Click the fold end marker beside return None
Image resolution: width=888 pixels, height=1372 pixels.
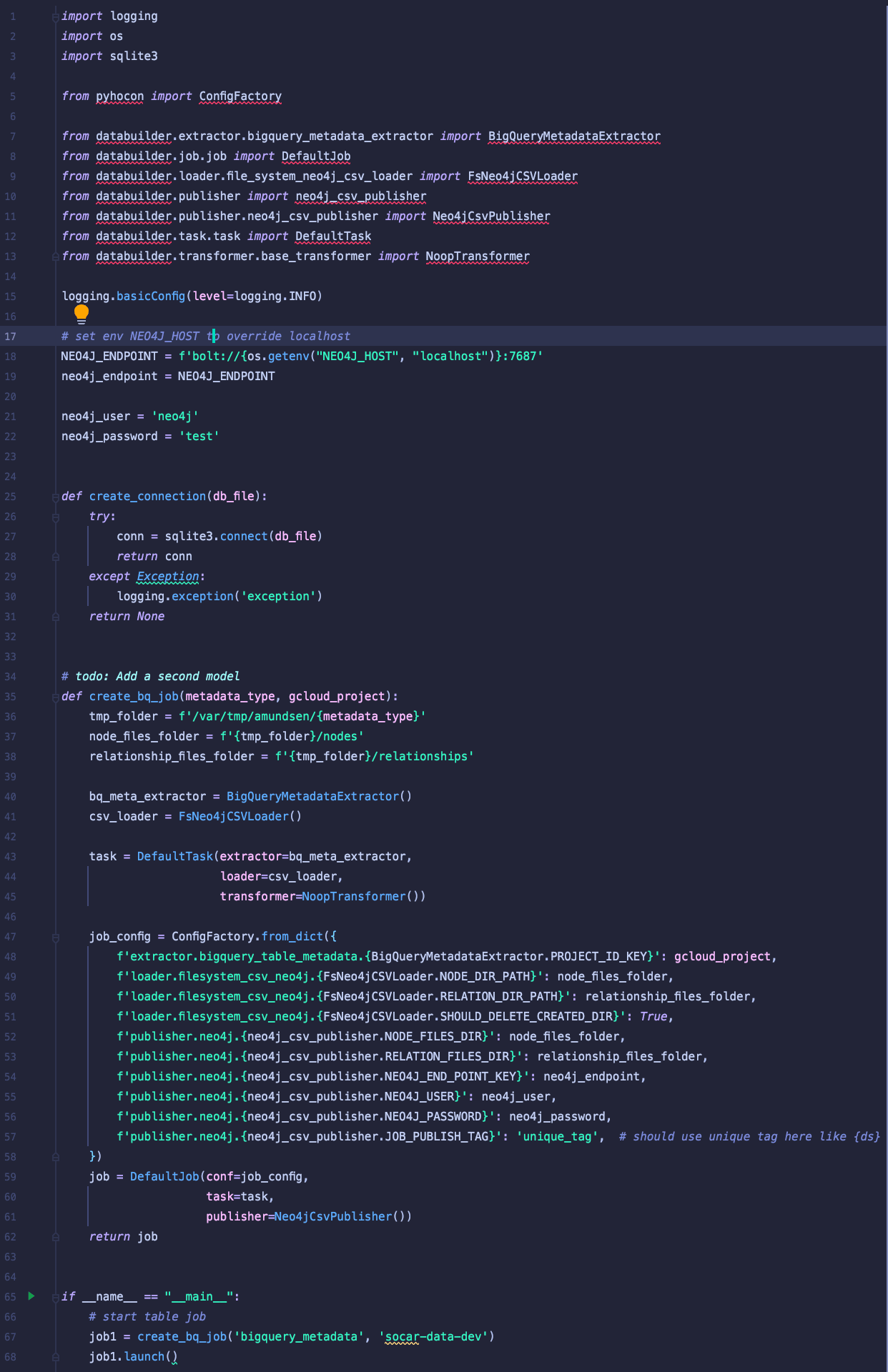pyautogui.click(x=56, y=616)
